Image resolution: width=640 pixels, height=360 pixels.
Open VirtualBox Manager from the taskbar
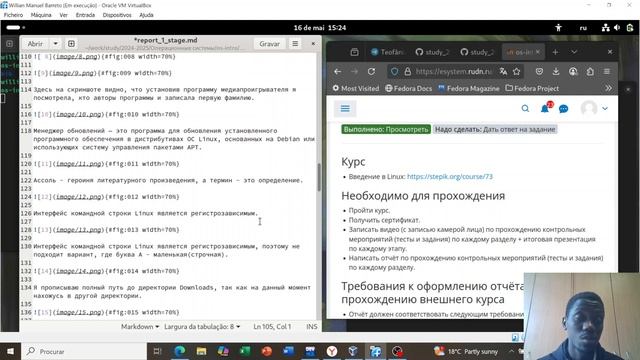click(x=353, y=351)
